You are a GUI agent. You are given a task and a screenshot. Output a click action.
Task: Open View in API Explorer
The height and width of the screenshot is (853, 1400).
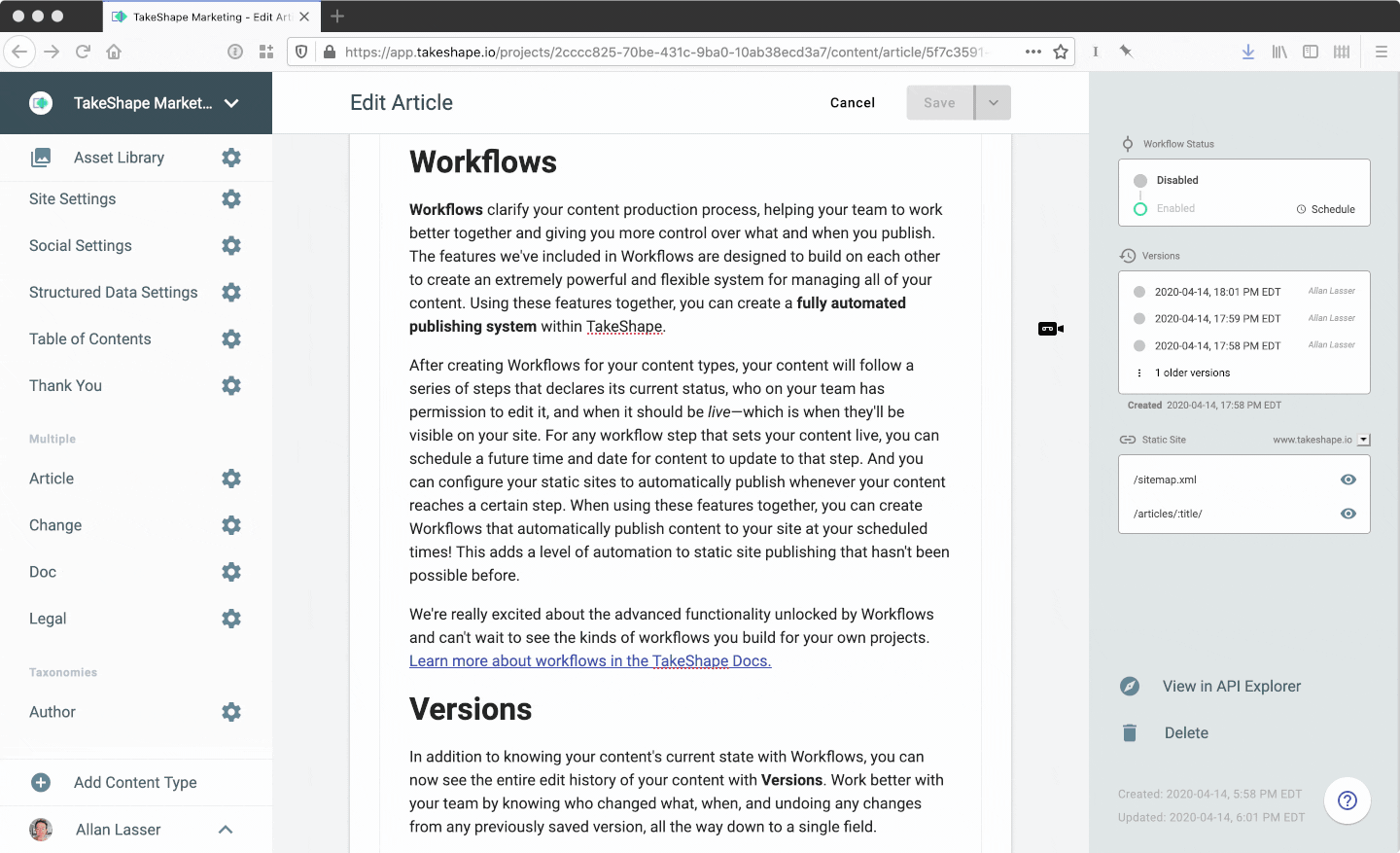(x=1232, y=686)
